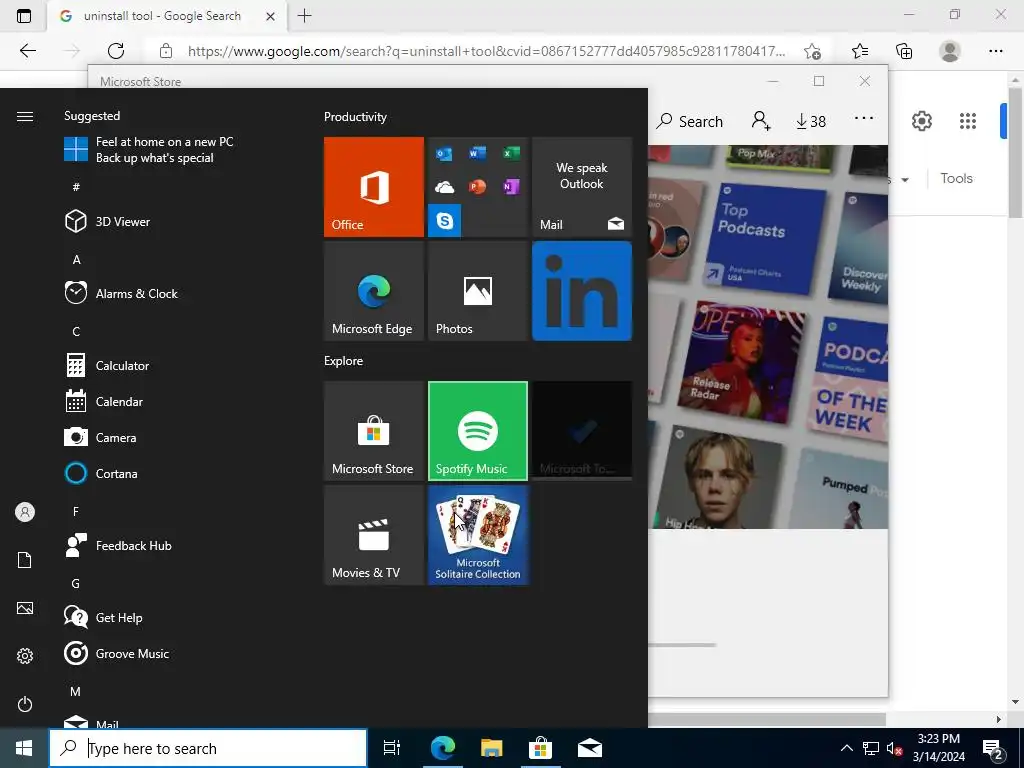
Task: Open Microsoft Store account sign-in icon
Action: click(761, 121)
